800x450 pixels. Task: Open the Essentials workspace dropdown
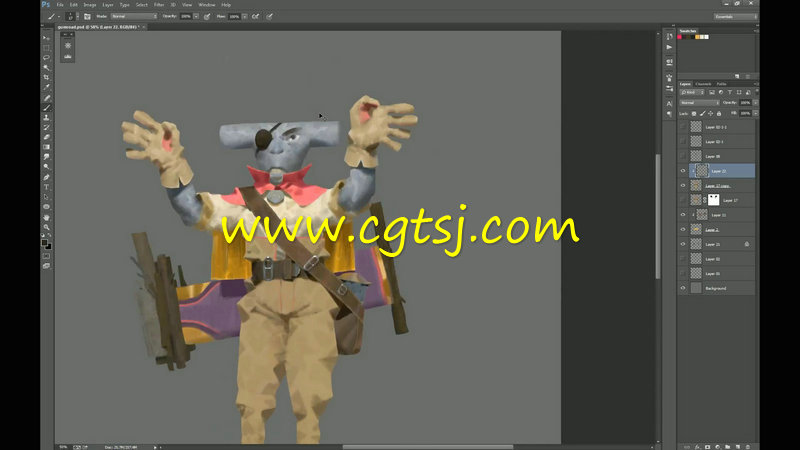tap(735, 16)
